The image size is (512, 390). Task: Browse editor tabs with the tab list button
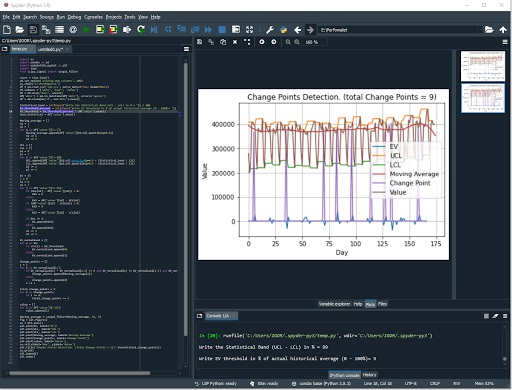[5, 49]
